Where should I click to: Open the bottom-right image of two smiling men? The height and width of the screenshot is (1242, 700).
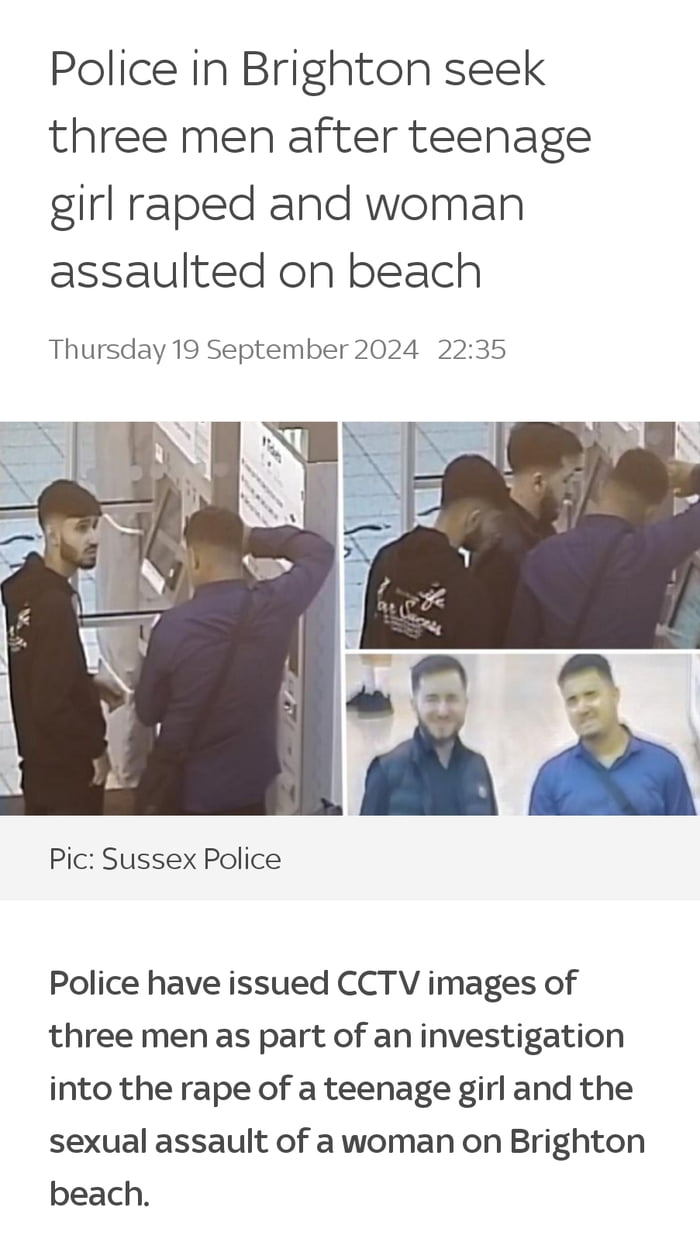point(522,735)
